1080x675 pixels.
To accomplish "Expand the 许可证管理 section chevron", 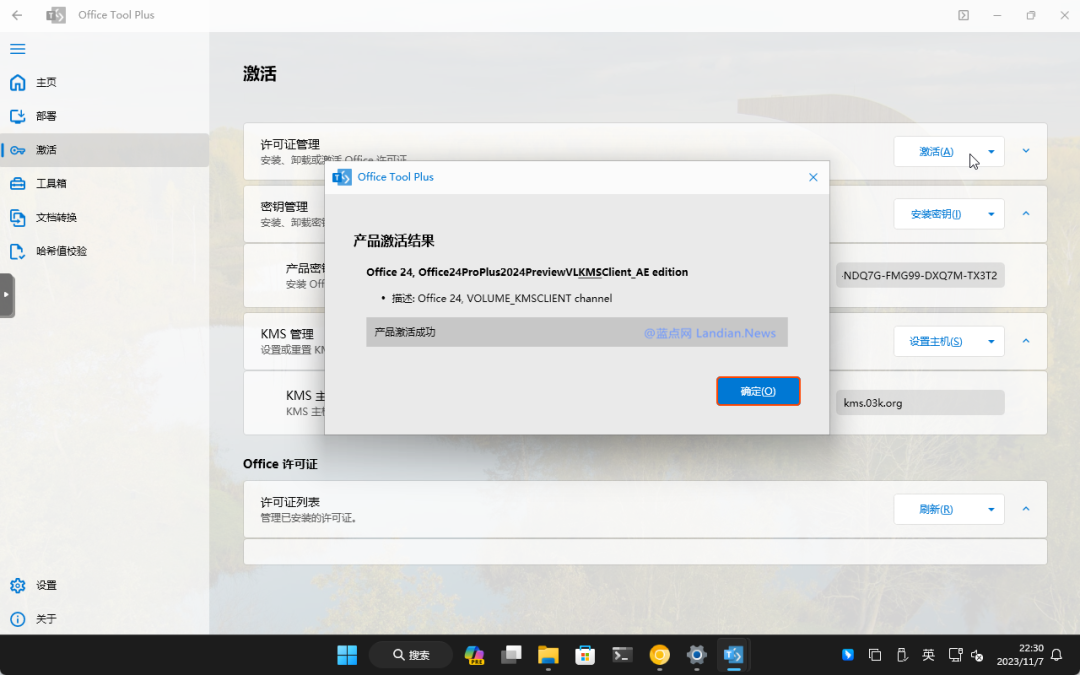I will point(1025,150).
